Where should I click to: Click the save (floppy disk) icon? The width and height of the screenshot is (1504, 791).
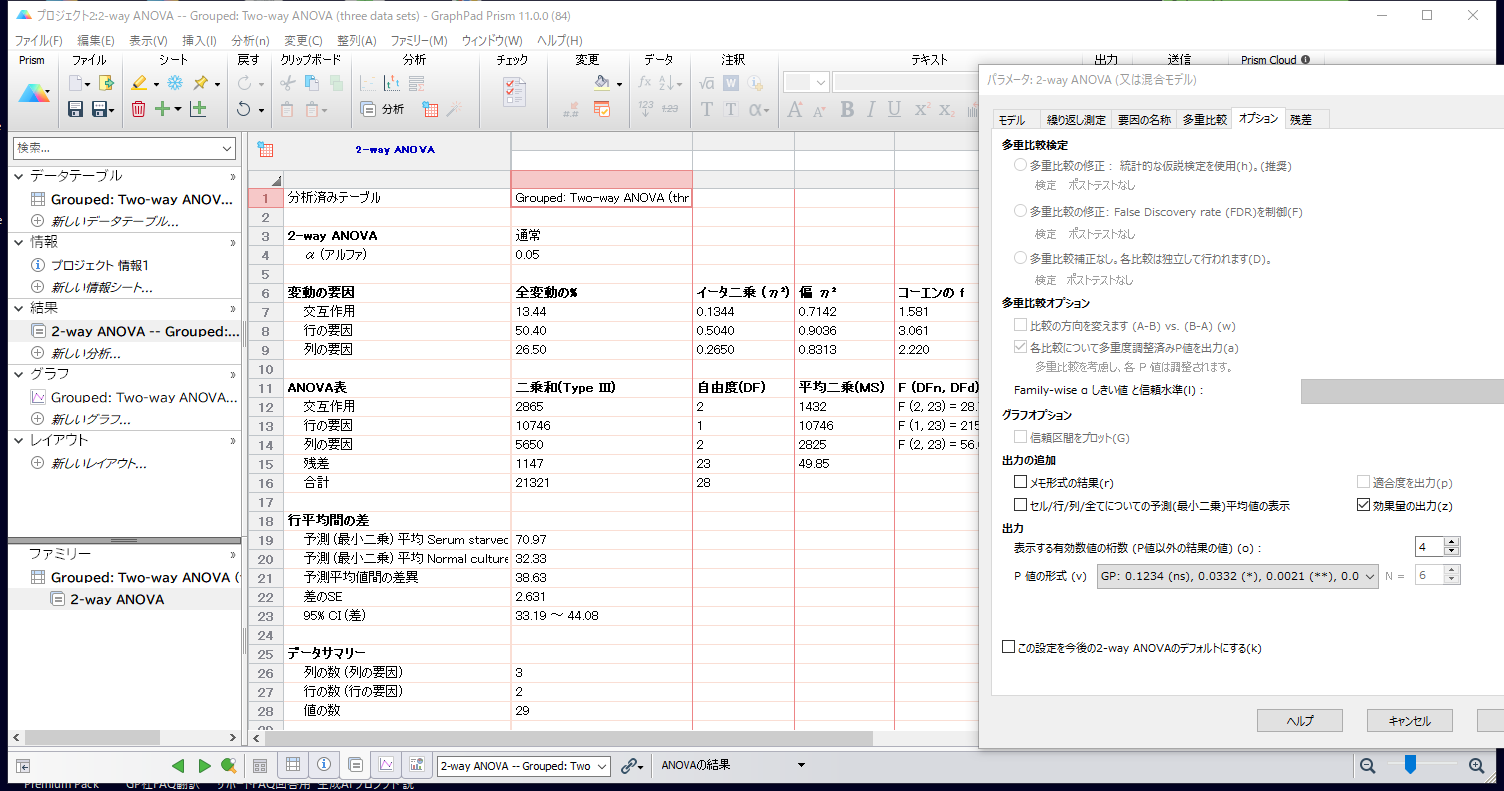coord(76,109)
